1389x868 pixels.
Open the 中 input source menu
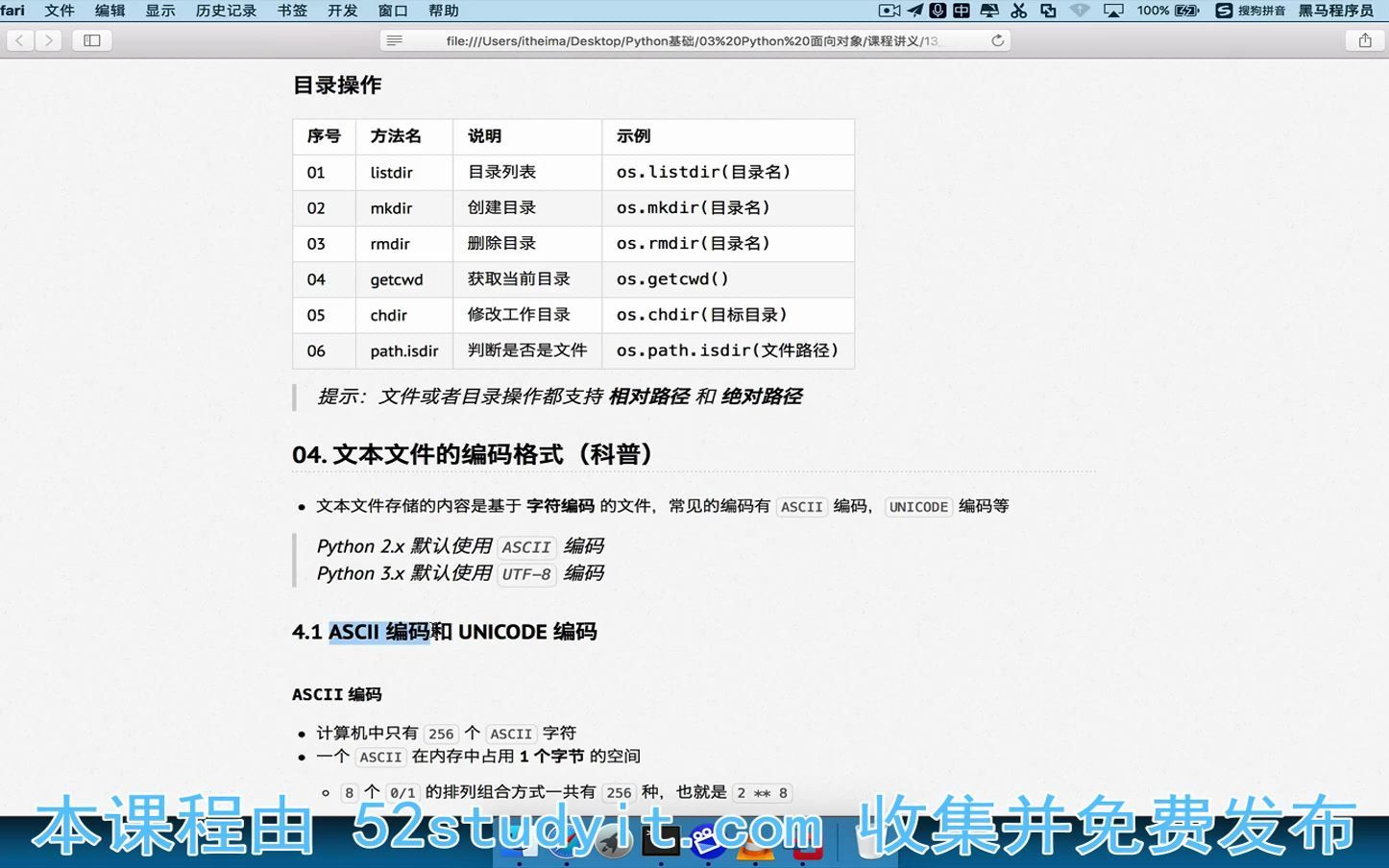coord(961,11)
